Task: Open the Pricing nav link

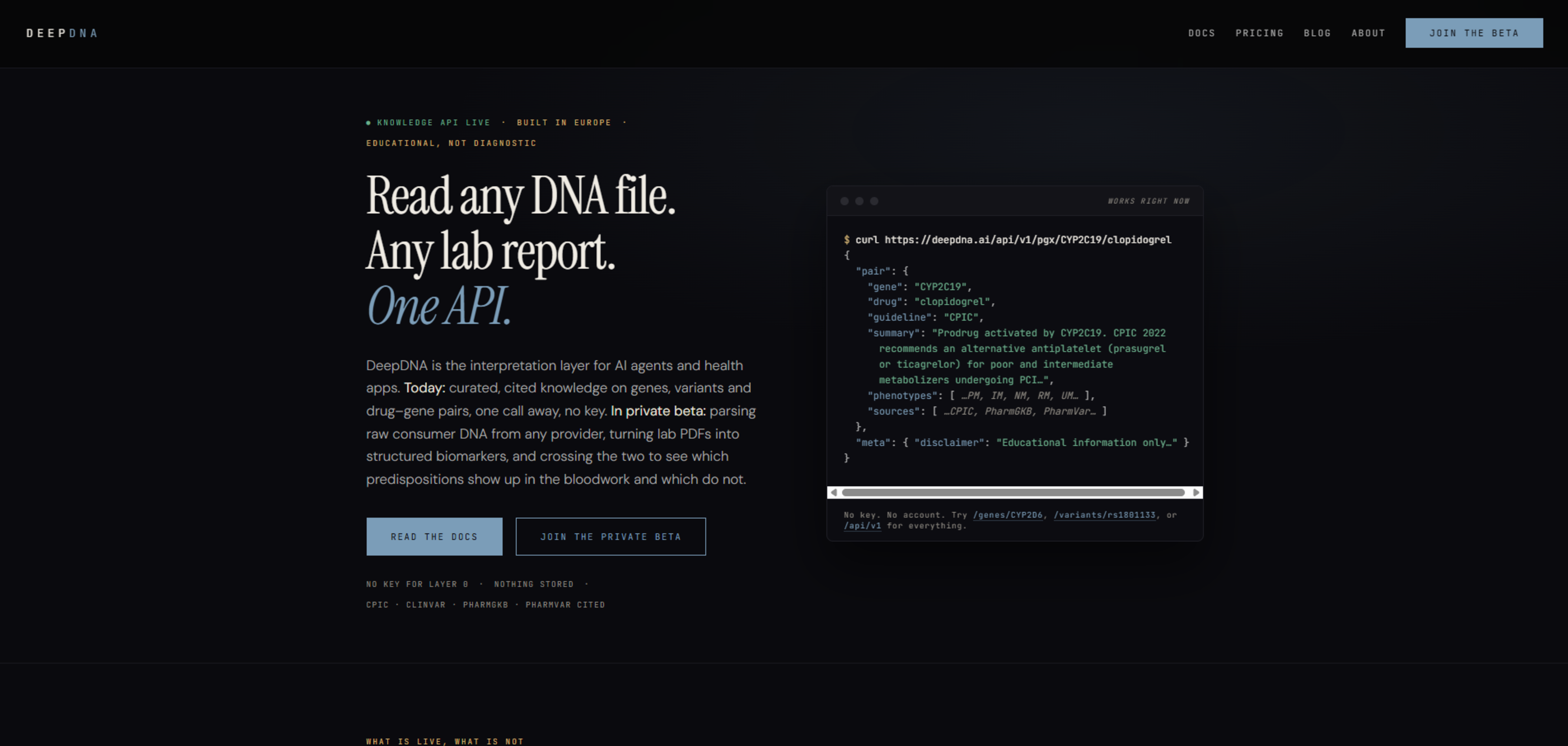Action: (1259, 33)
